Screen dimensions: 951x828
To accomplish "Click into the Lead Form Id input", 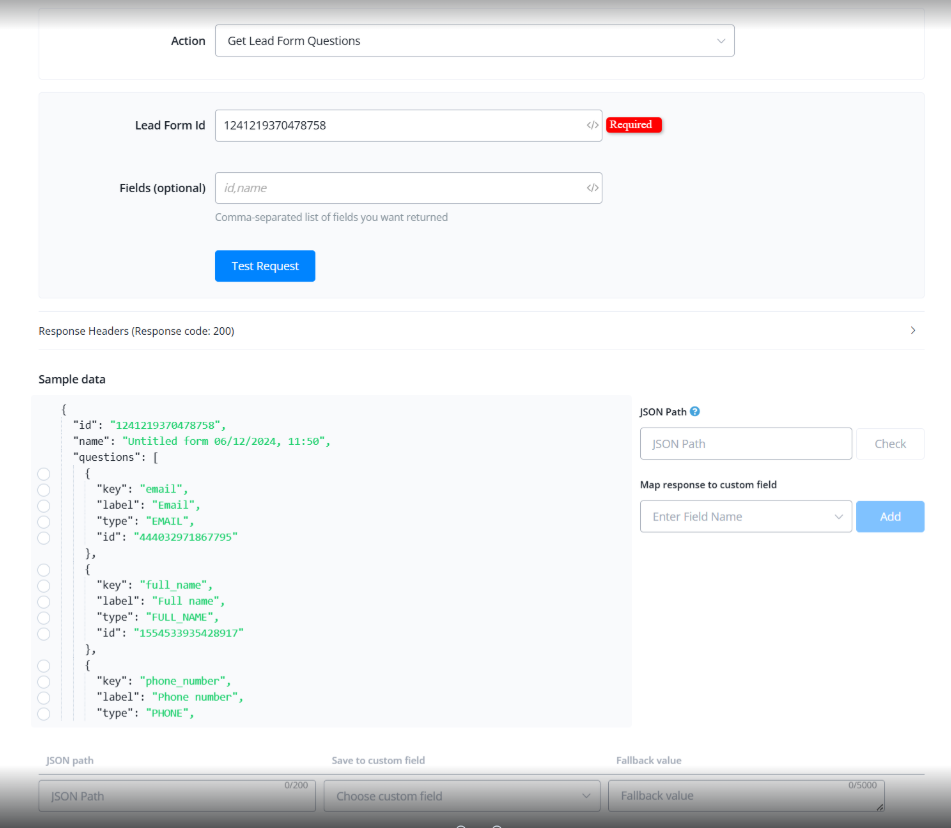I will tap(398, 126).
